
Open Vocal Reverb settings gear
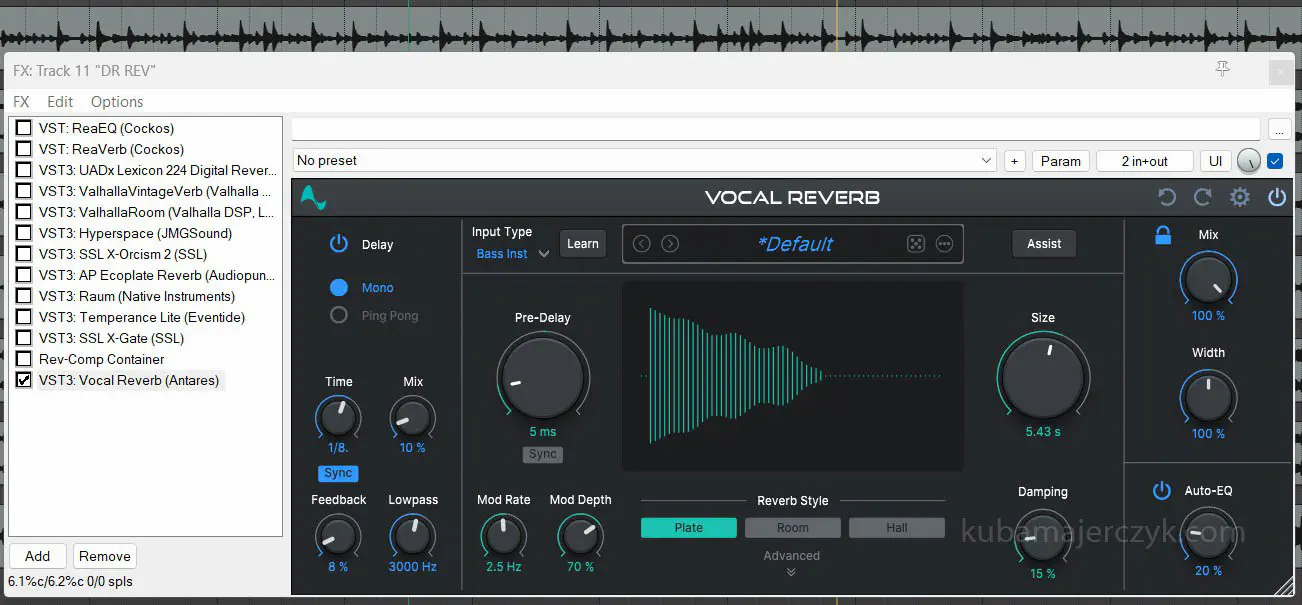(x=1240, y=197)
